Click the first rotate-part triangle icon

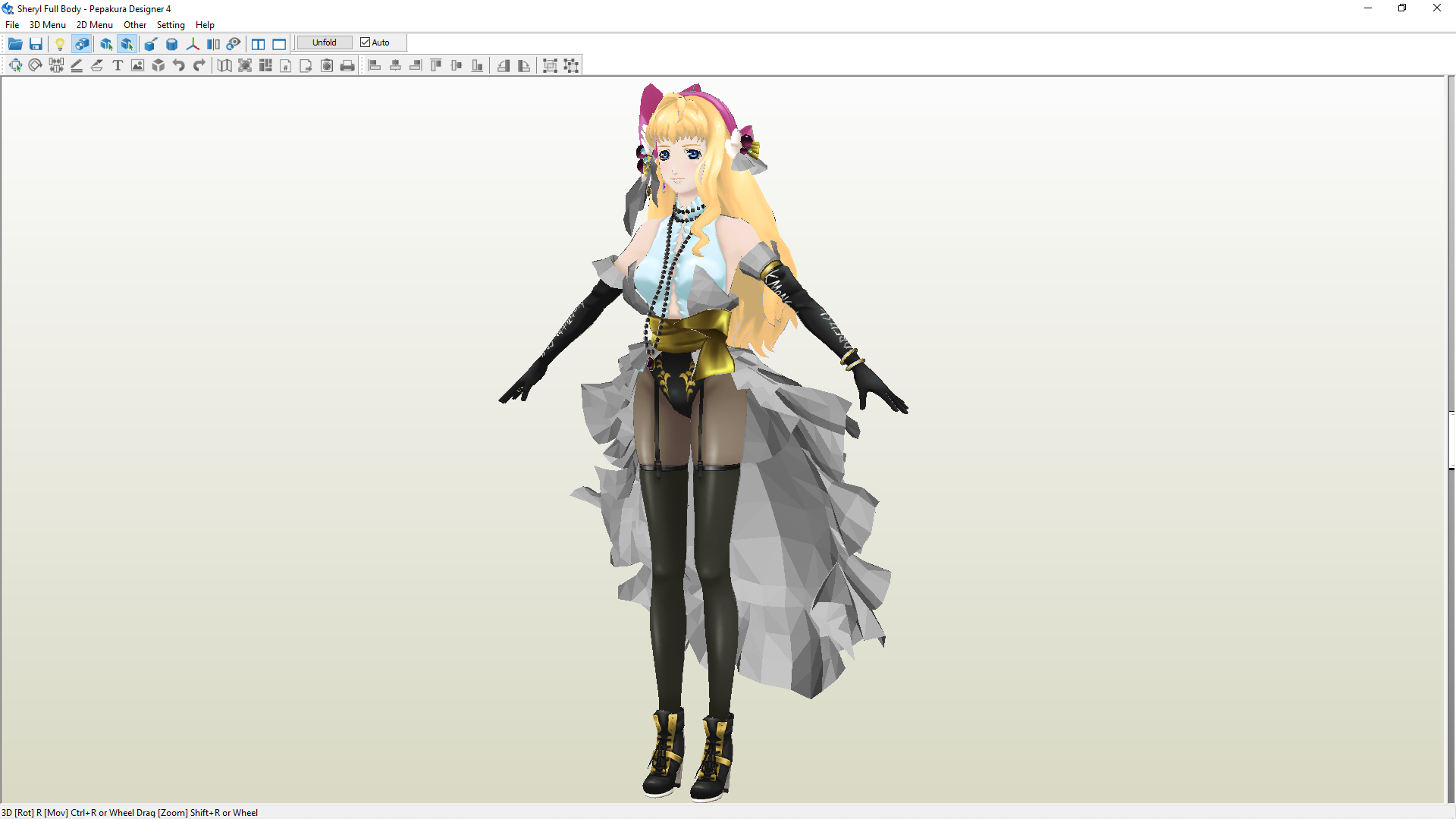504,65
